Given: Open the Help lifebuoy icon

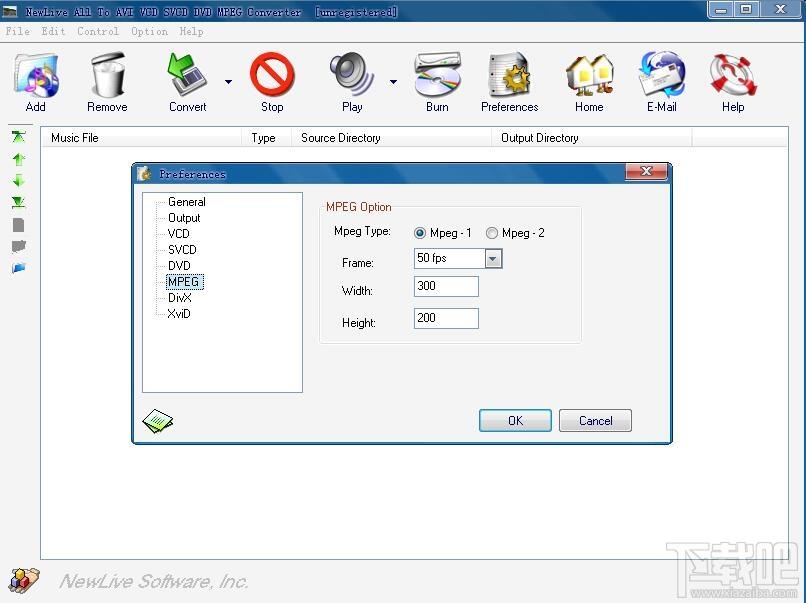Looking at the screenshot, I should (x=733, y=75).
